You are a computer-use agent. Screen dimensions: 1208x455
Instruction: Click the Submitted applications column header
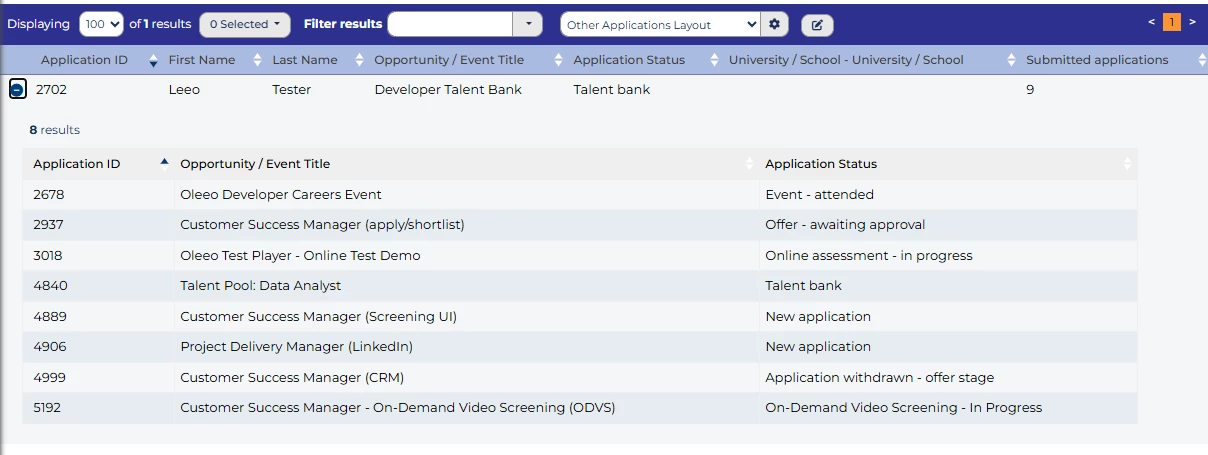(x=1097, y=60)
